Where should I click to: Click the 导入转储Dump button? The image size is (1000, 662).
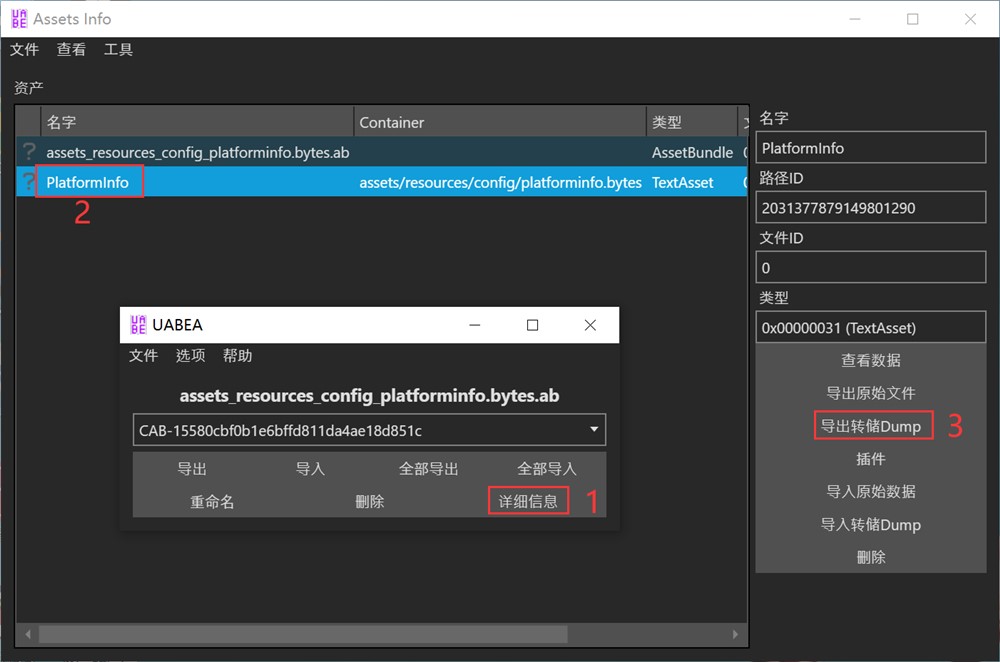(871, 525)
